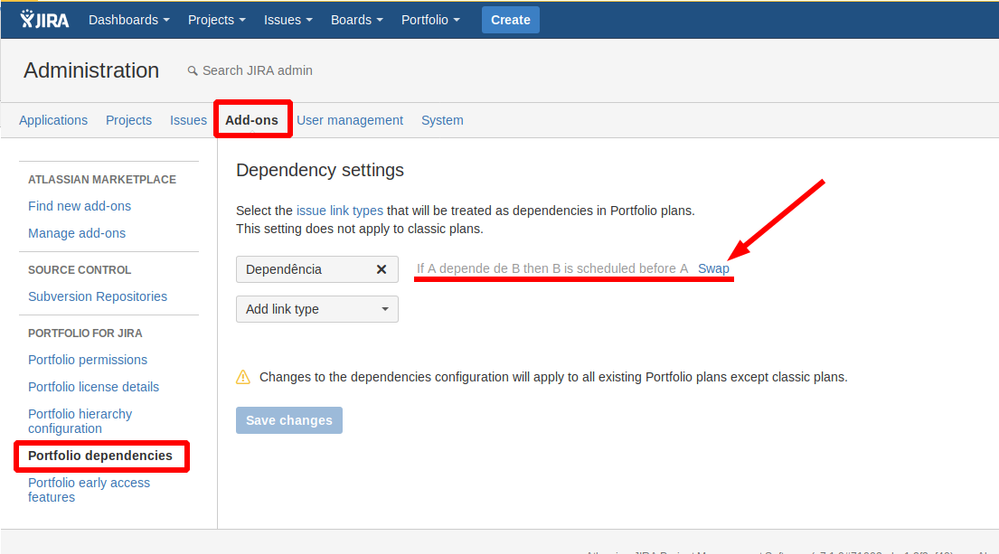This screenshot has height=554, width=999.
Task: Open the Issues dropdown in top bar
Action: 288,20
